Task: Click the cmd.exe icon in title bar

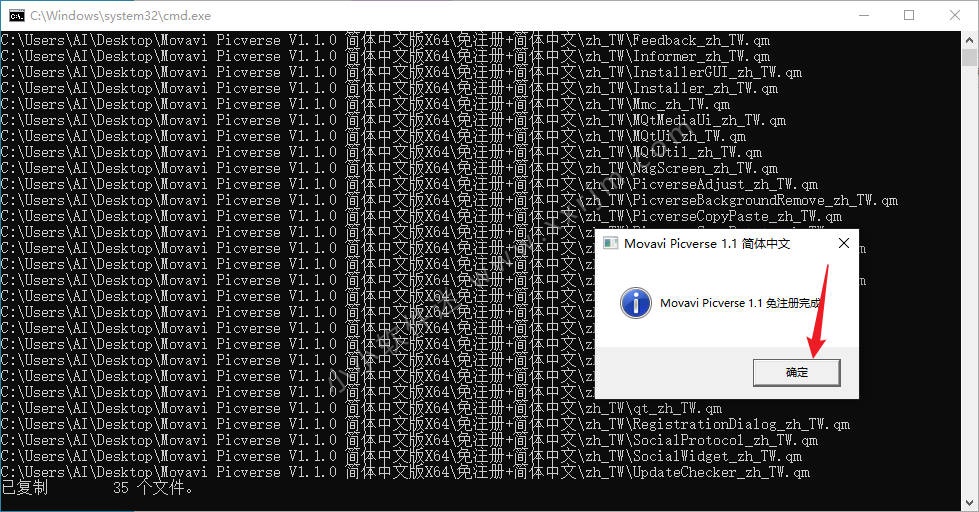Action: point(17,15)
